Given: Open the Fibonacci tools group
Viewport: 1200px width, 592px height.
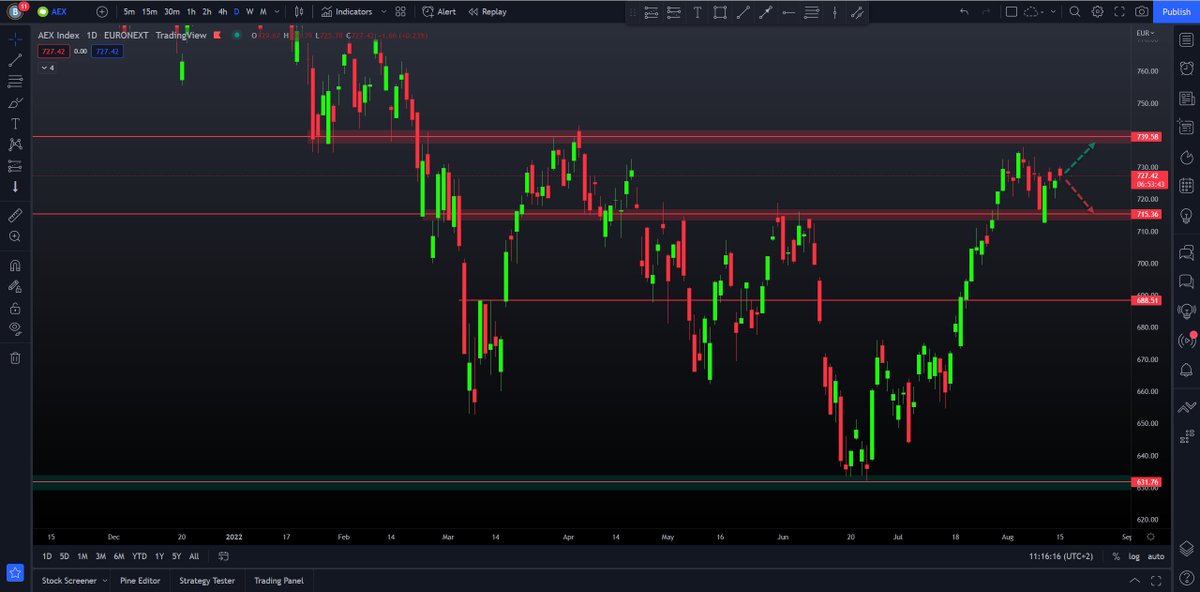Looking at the screenshot, I should [15, 82].
